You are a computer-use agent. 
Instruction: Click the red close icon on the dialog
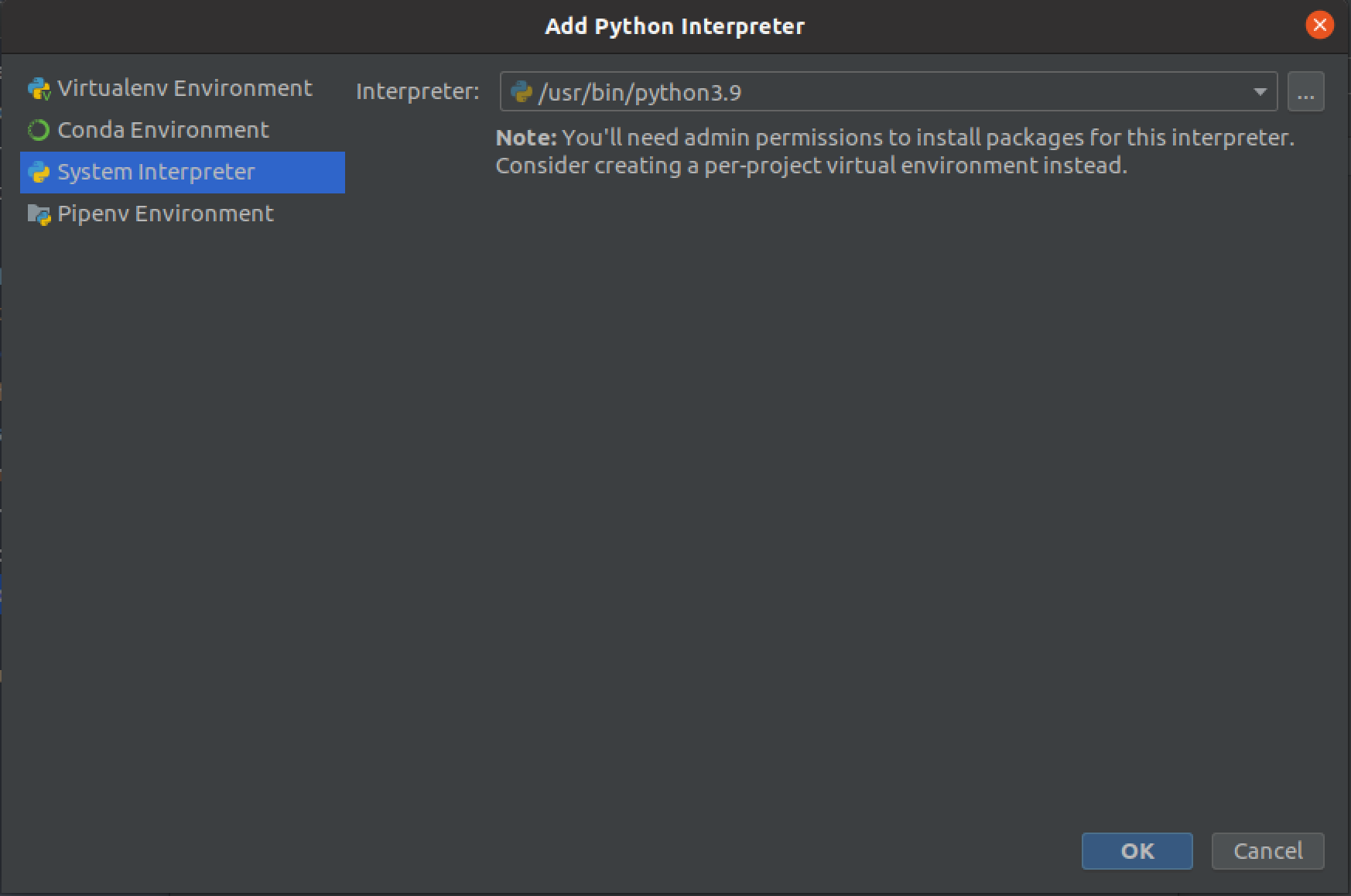tap(1319, 25)
